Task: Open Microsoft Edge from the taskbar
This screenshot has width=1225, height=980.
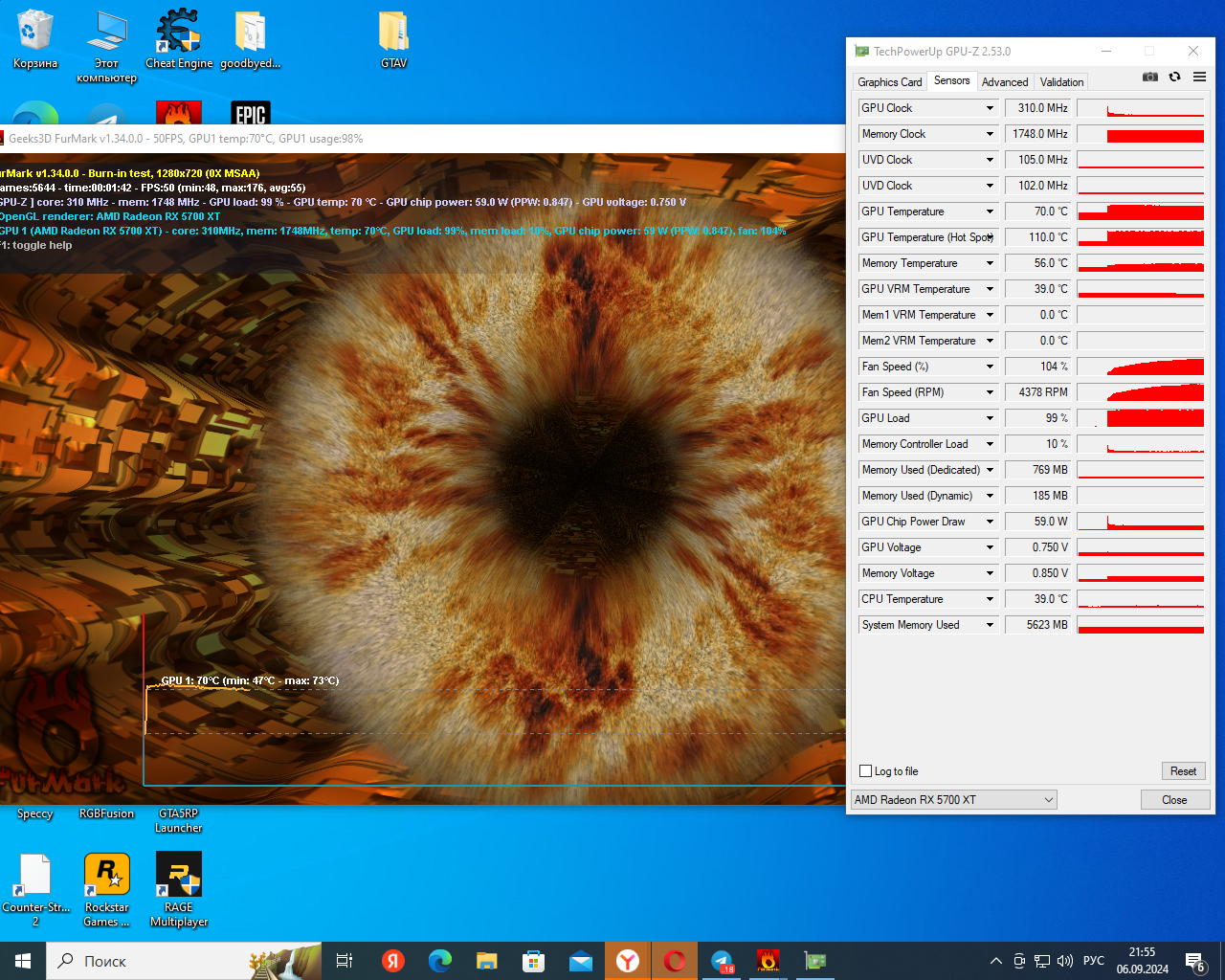Action: 439,961
